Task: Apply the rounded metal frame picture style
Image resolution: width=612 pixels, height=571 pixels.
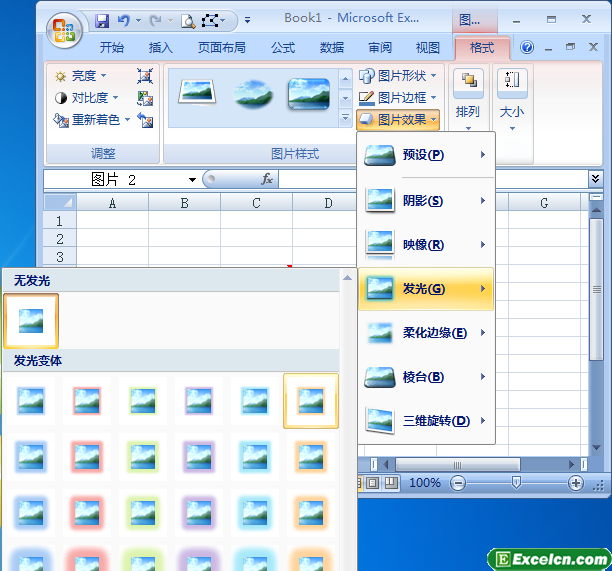Action: pos(309,94)
